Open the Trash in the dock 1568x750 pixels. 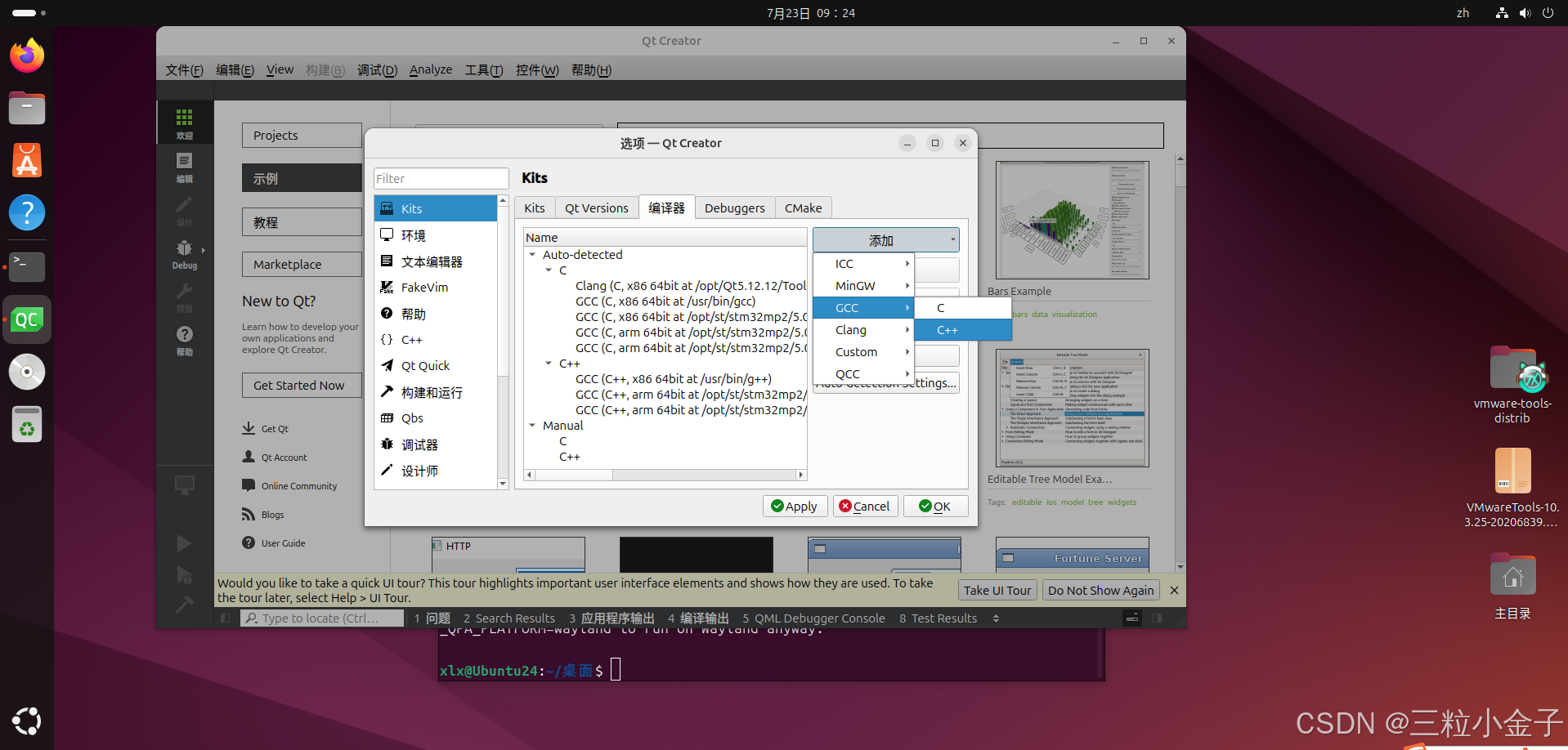coord(27,424)
